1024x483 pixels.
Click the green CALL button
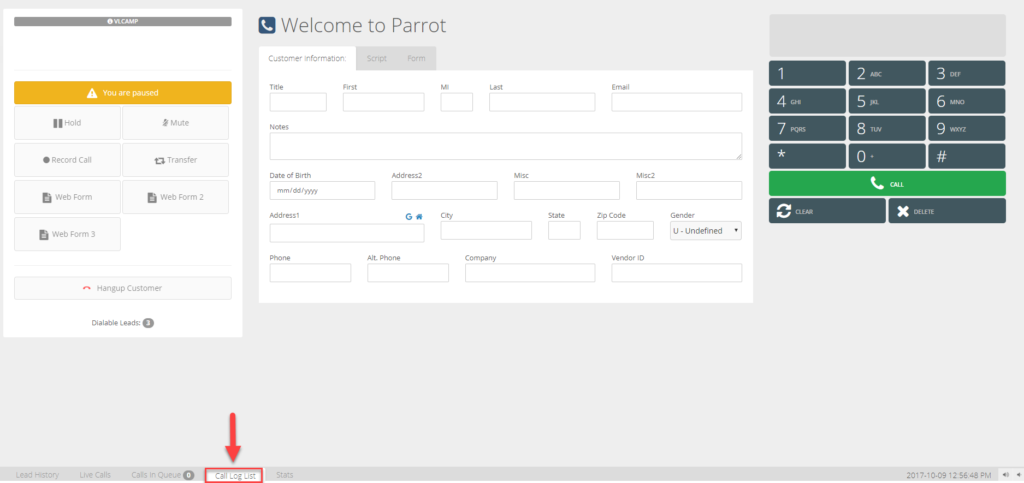tap(887, 184)
